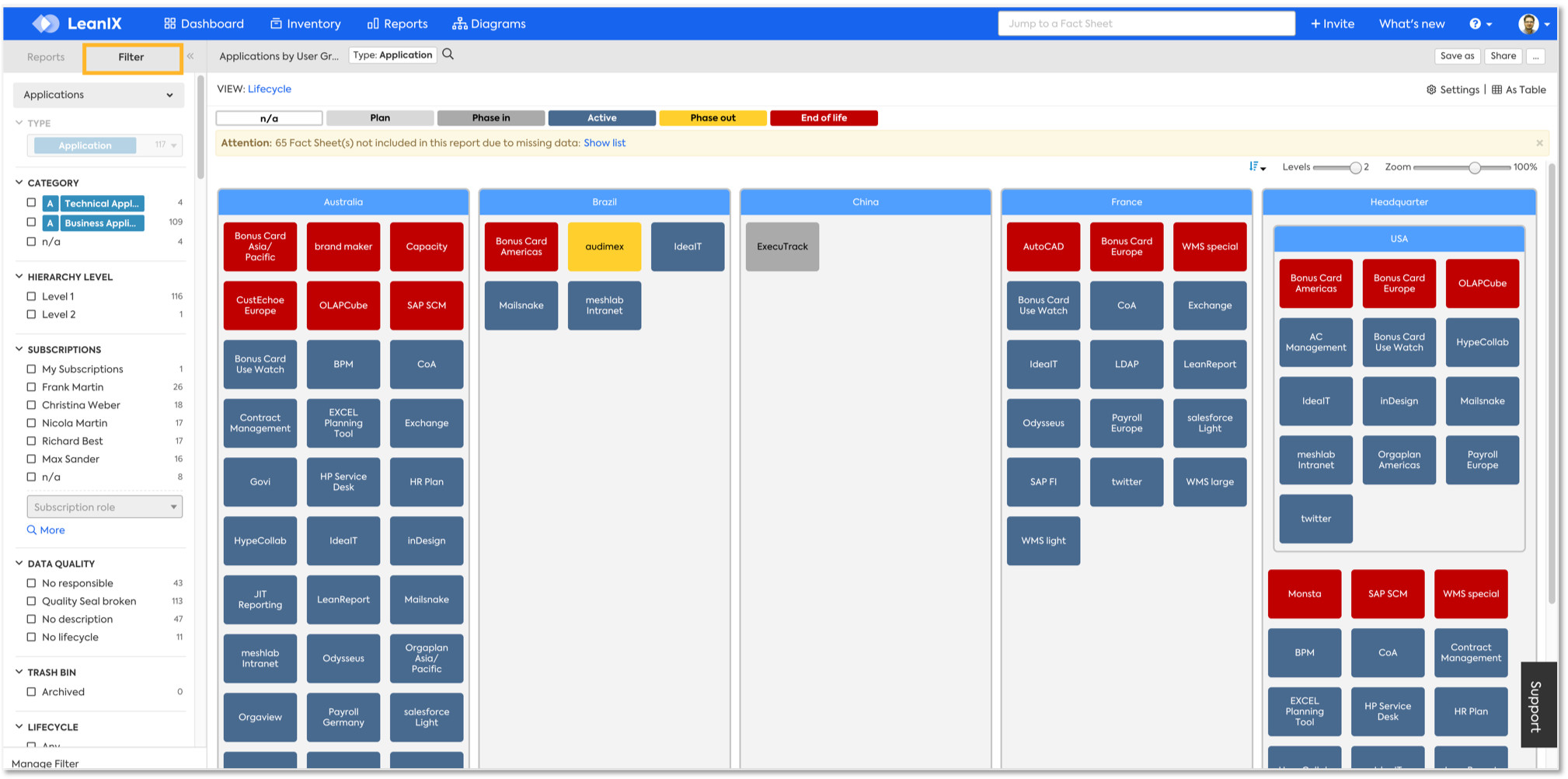Open the user profile avatar menu
The image size is (1568, 779).
(x=1534, y=23)
